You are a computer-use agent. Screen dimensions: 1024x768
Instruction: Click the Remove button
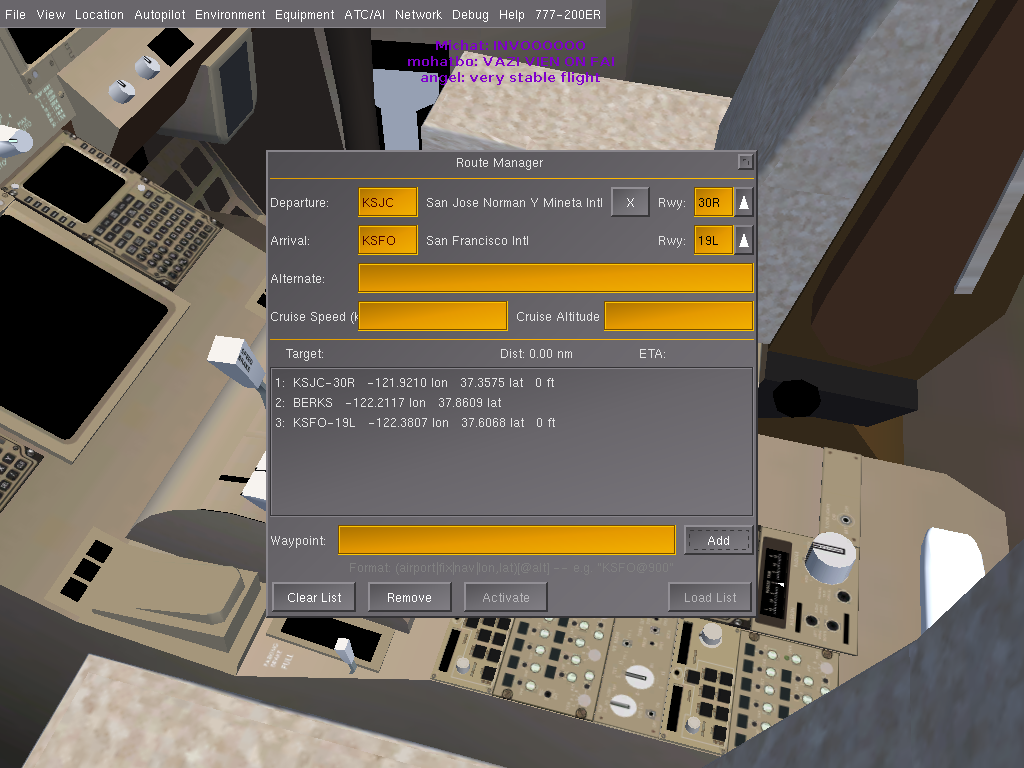(409, 597)
